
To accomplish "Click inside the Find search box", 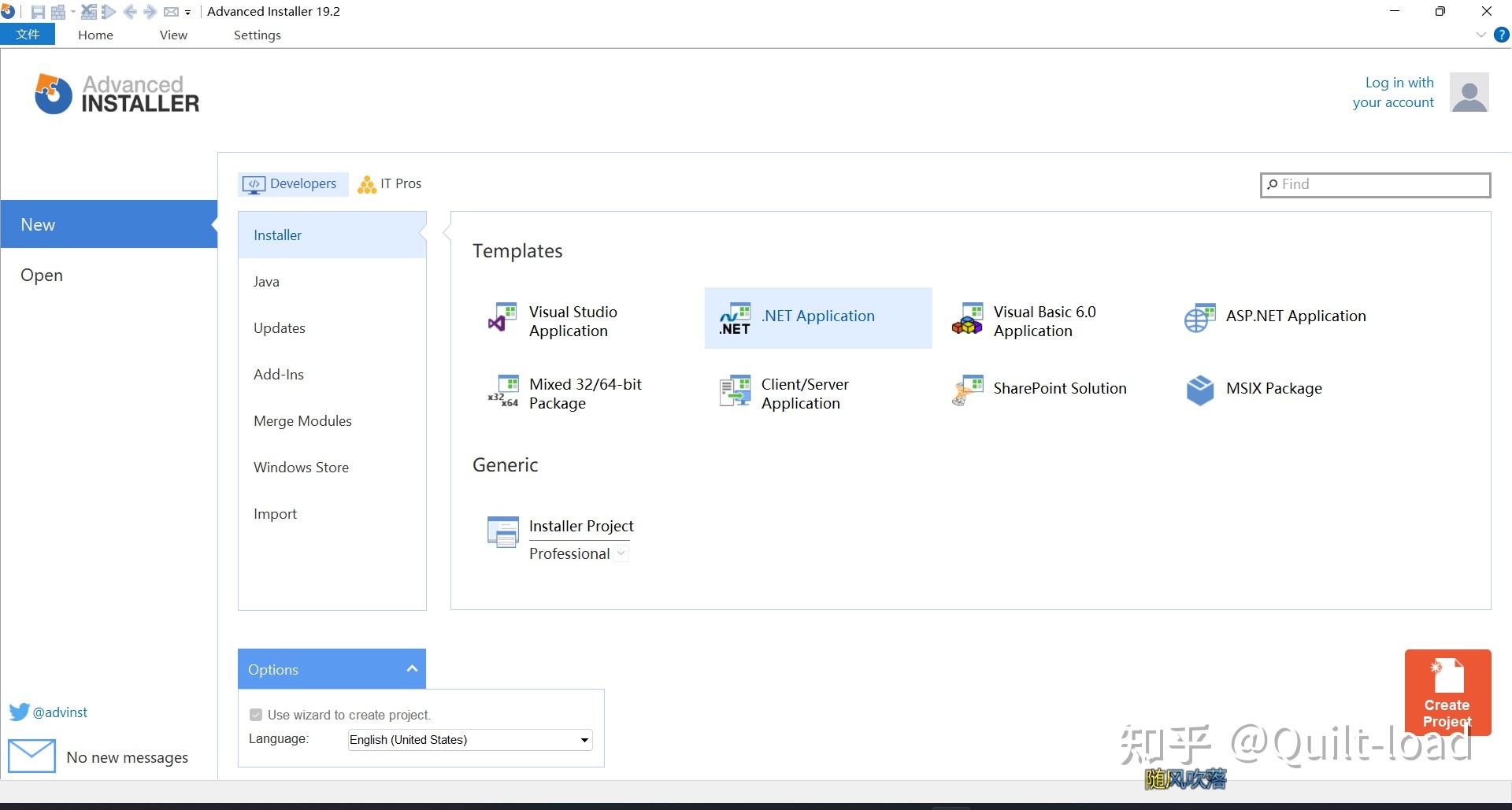I will (1374, 184).
